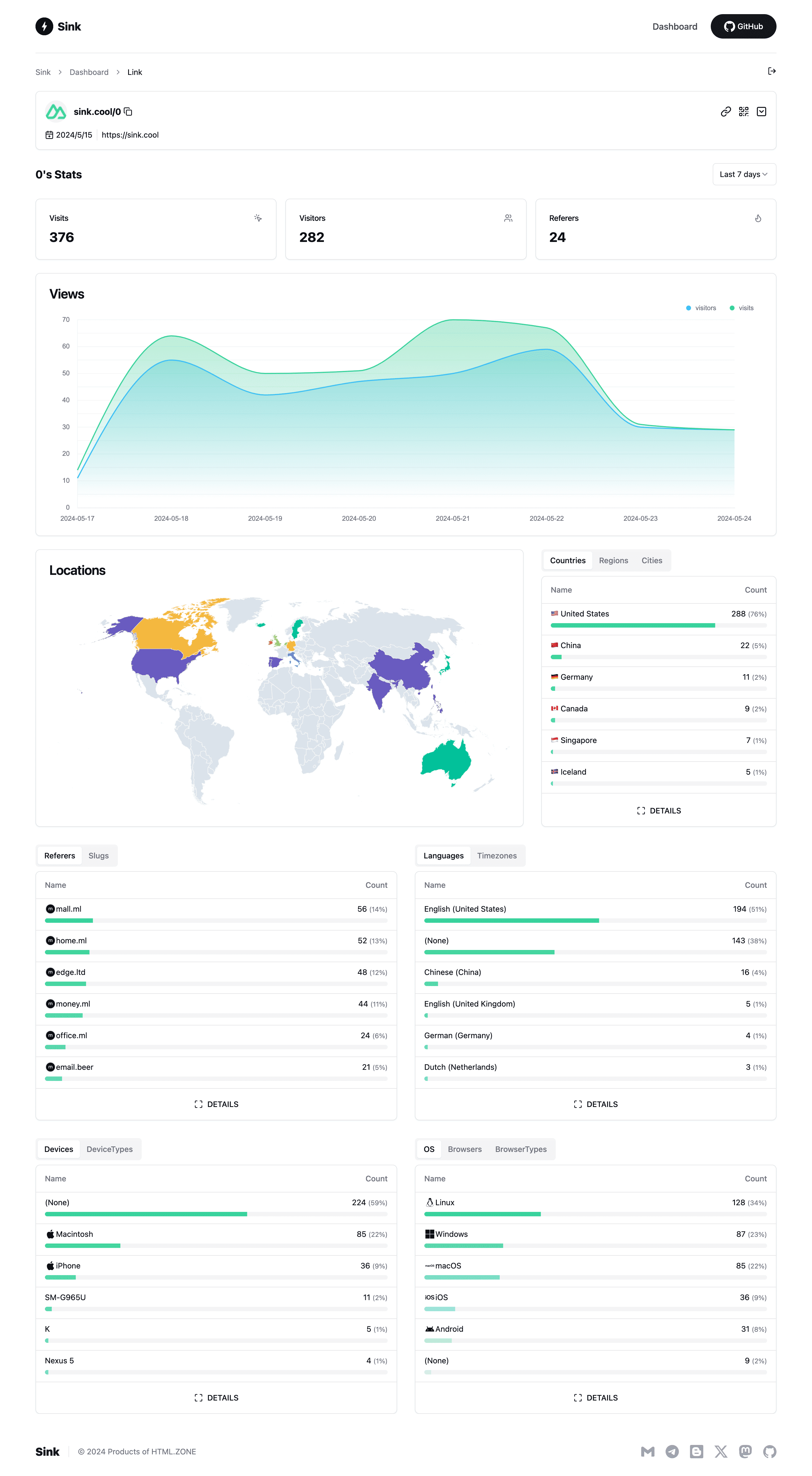Image resolution: width=812 pixels, height=1476 pixels.
Task: Click the chain link icon
Action: tap(725, 112)
